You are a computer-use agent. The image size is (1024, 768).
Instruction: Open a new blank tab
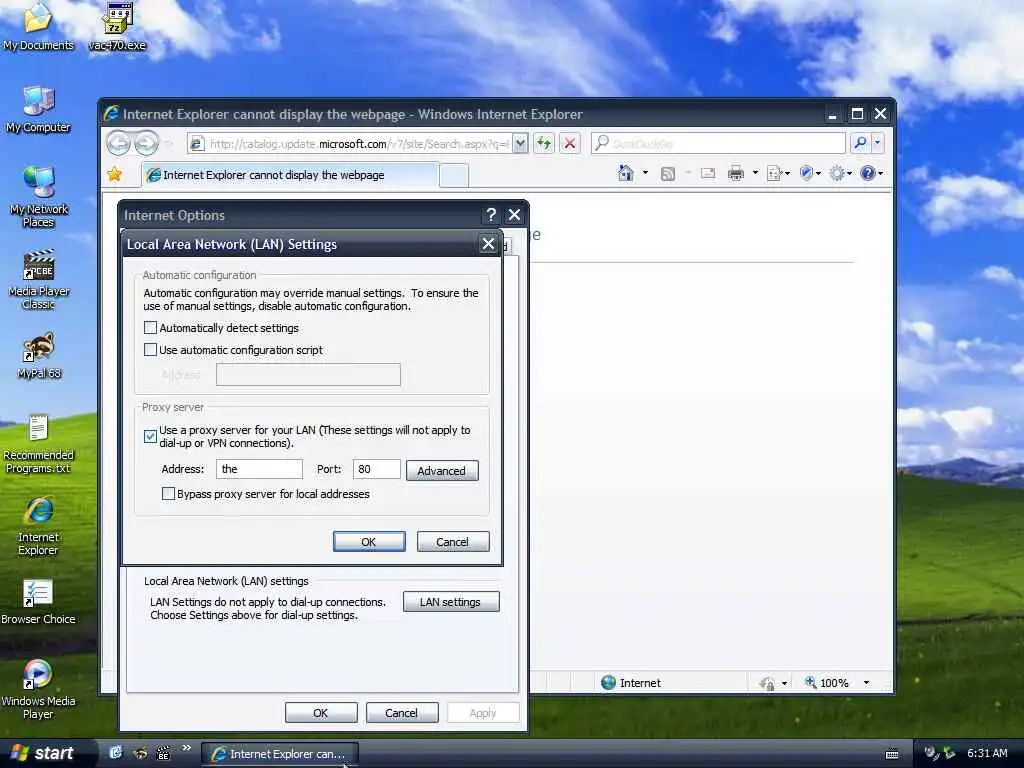click(454, 176)
